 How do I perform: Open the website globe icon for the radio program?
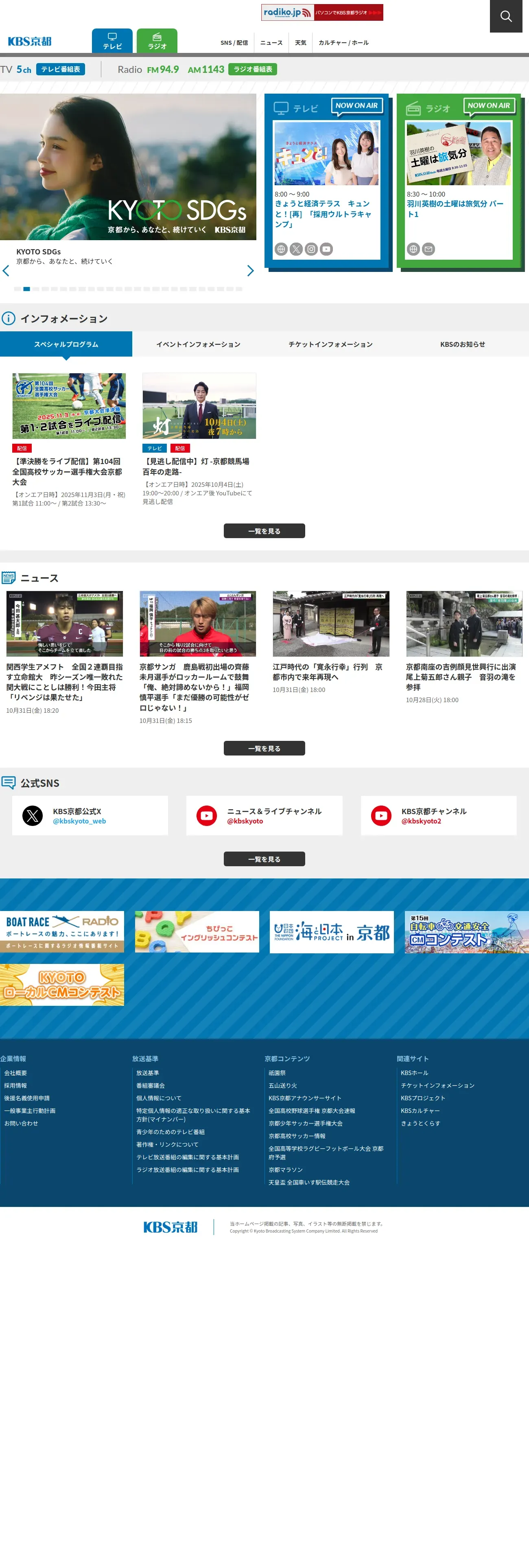pyautogui.click(x=413, y=249)
